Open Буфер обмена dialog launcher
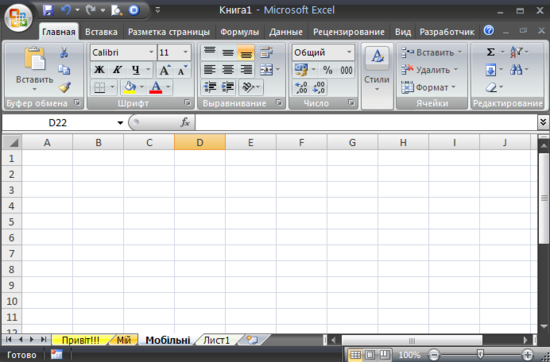Image resolution: width=550 pixels, height=362 pixels. pos(77,103)
